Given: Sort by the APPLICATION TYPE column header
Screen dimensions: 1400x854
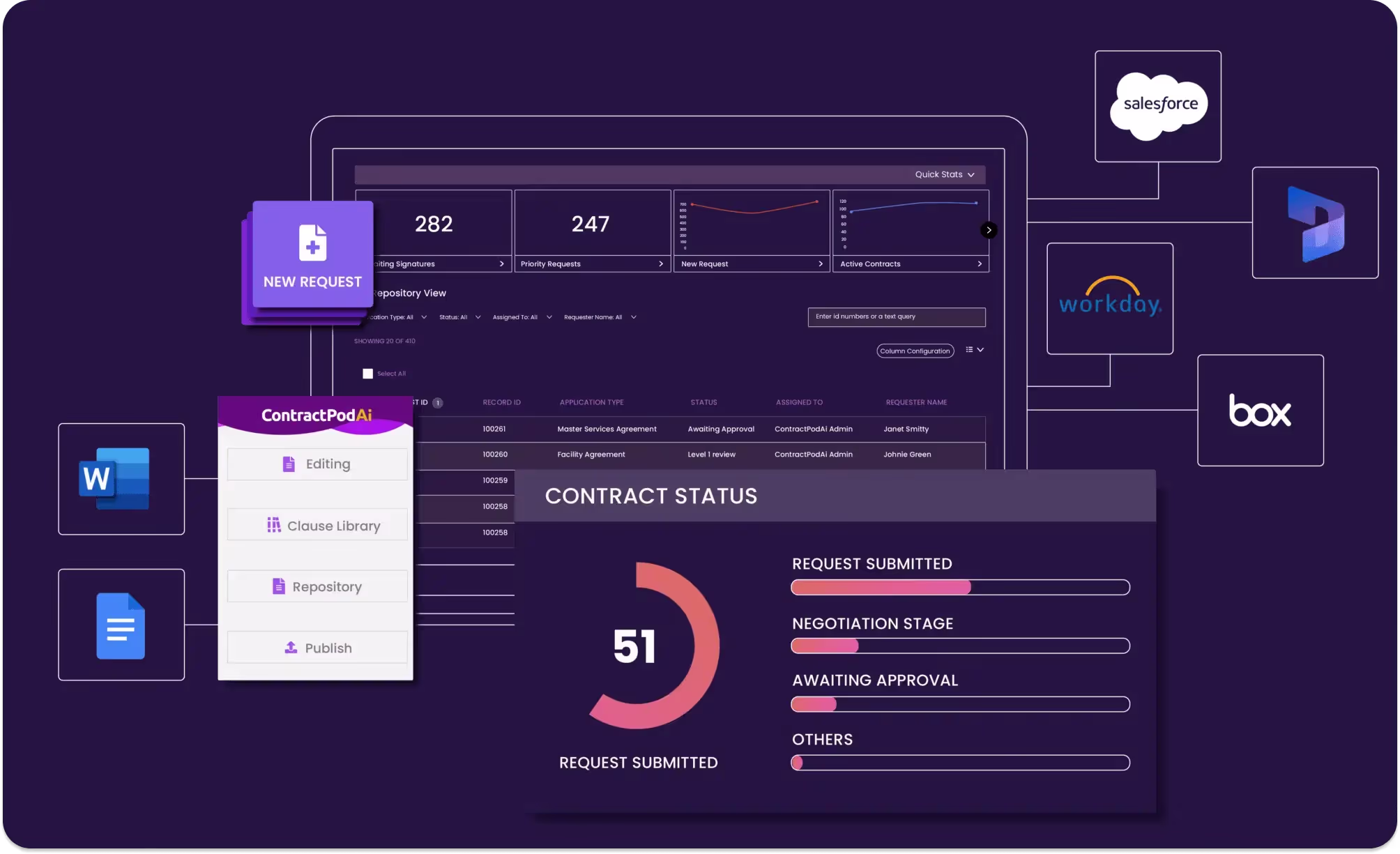Looking at the screenshot, I should 591,402.
